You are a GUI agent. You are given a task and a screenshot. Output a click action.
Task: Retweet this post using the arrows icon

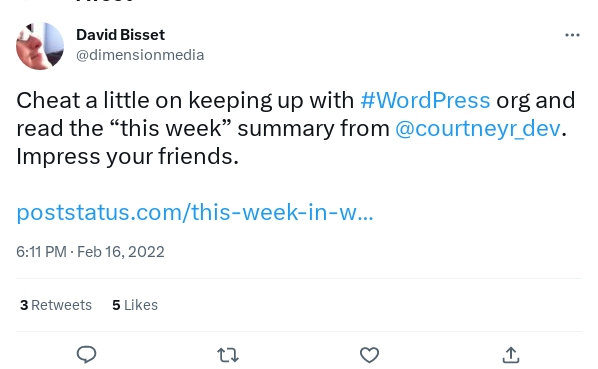pos(228,355)
